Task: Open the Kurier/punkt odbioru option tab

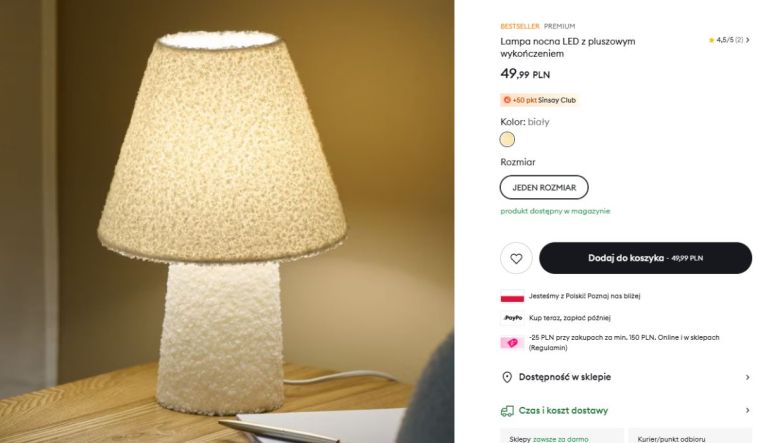Action: 690,436
